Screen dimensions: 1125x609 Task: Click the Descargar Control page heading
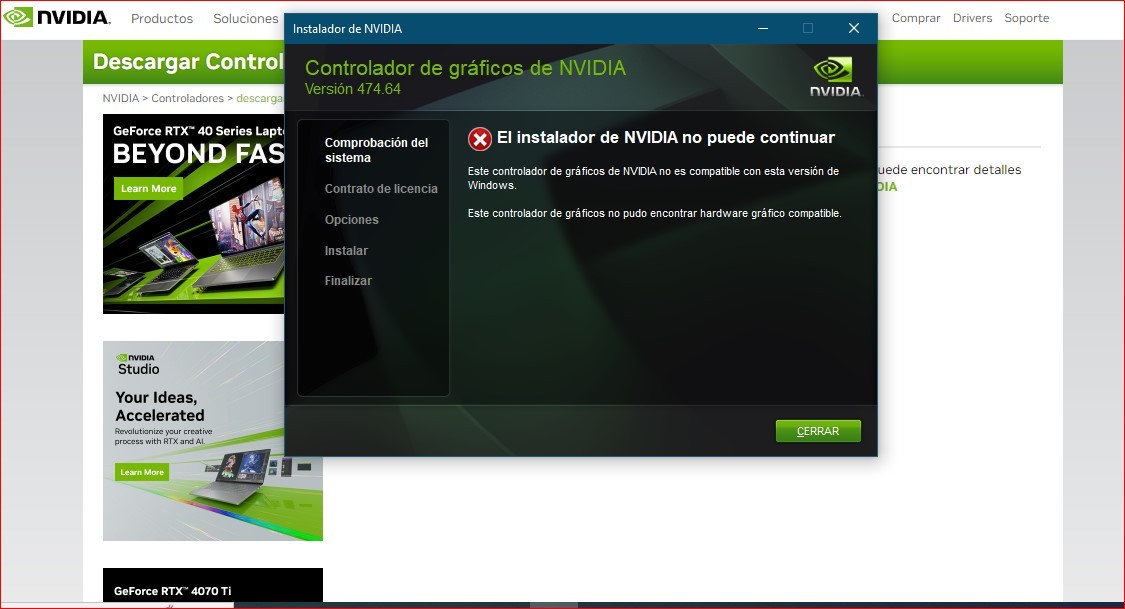(x=188, y=62)
